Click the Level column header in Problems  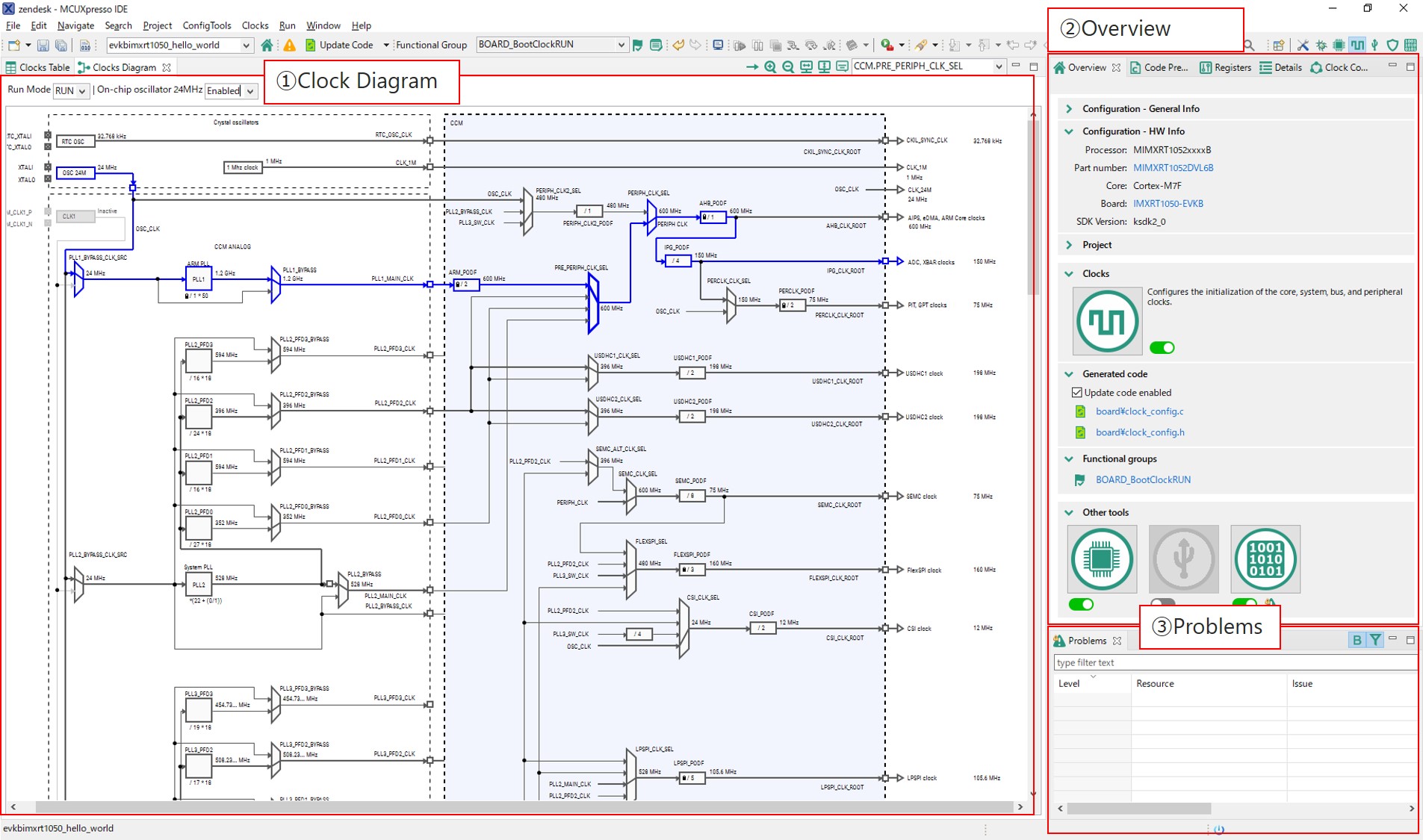[x=1091, y=683]
